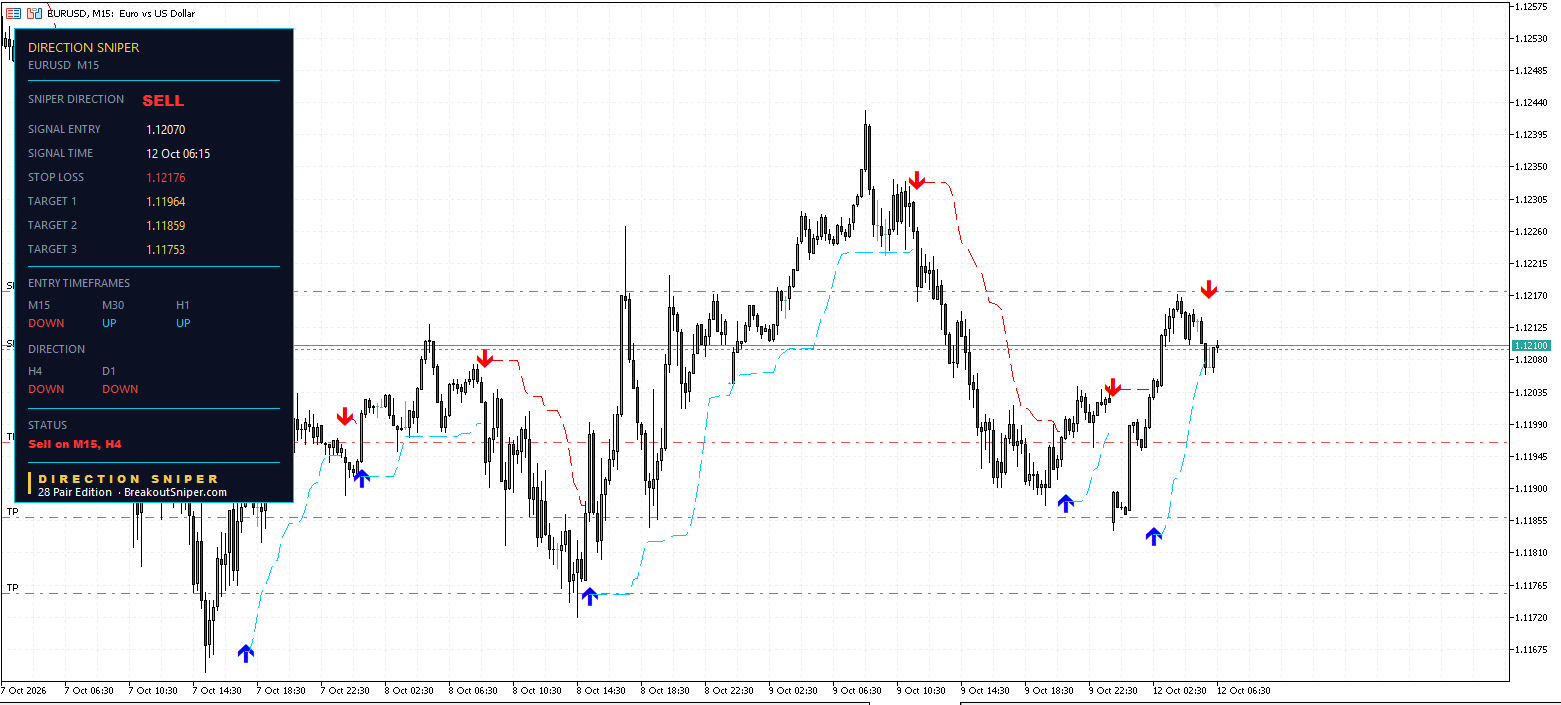The height and width of the screenshot is (705, 1561).
Task: Click the blue buy arrow at 12 Oct 02:30
Action: coord(1154,536)
